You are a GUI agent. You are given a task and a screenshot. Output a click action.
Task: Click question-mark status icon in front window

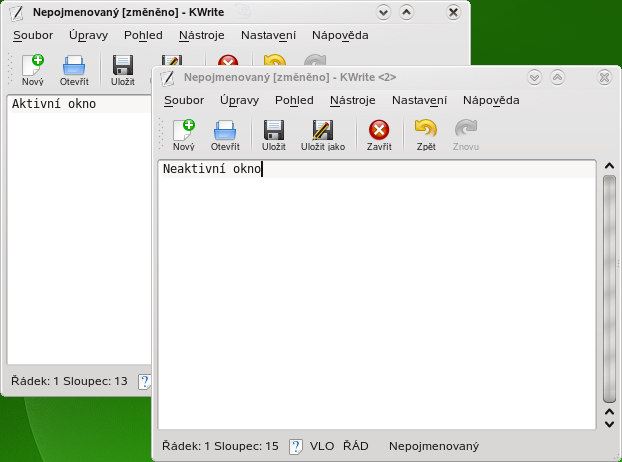coord(296,447)
